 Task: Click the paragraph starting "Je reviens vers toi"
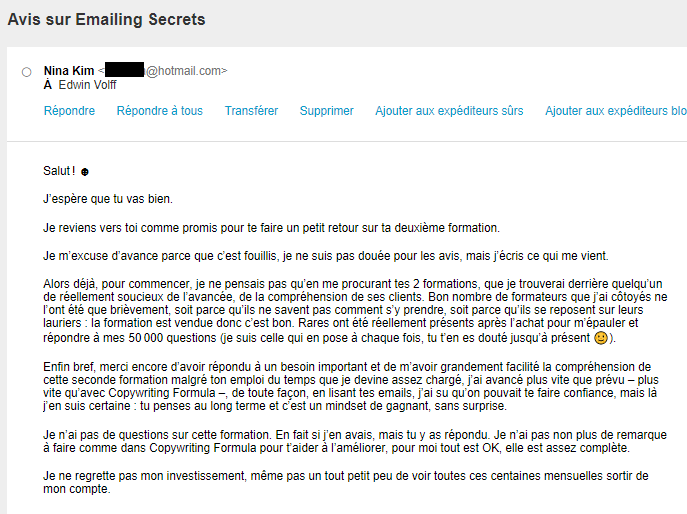pos(271,228)
